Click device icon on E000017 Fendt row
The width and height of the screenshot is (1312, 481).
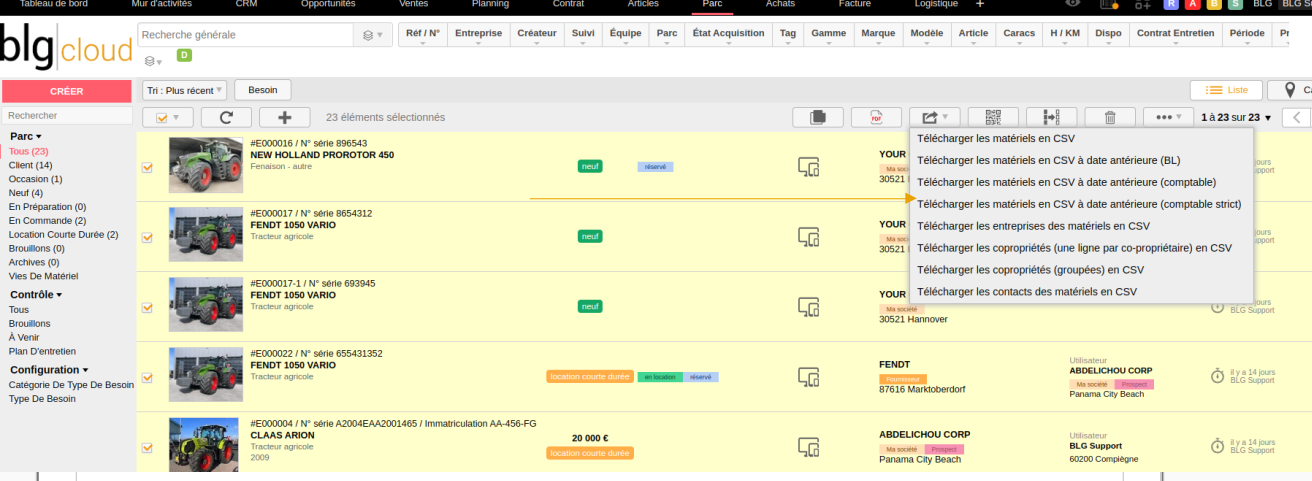pyautogui.click(x=808, y=236)
